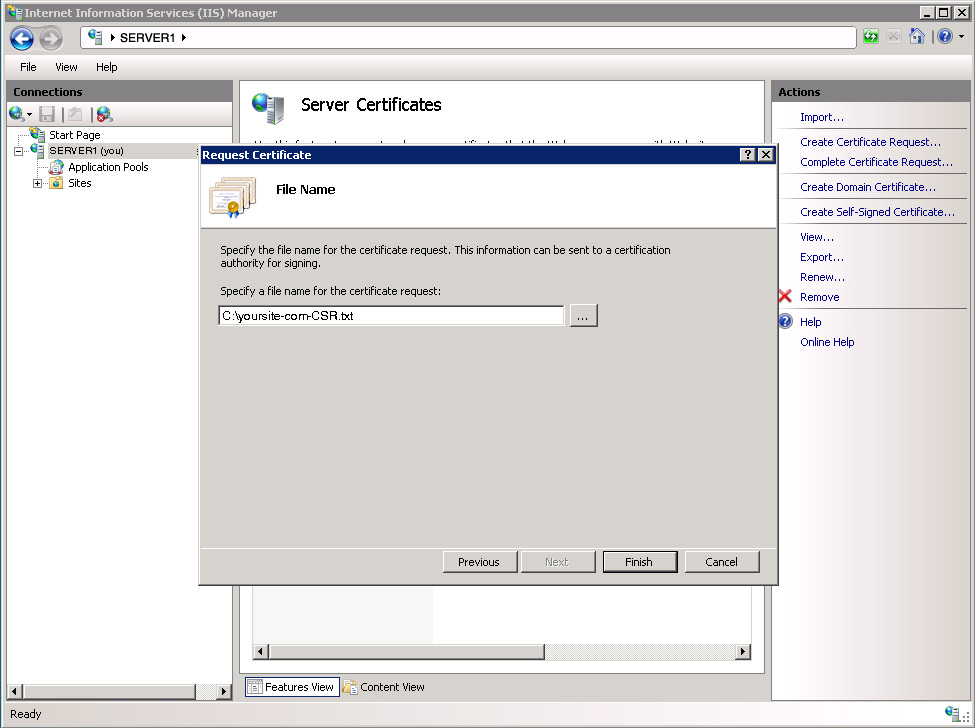This screenshot has height=728, width=975.
Task: Switch to the Content View tab
Action: point(384,687)
